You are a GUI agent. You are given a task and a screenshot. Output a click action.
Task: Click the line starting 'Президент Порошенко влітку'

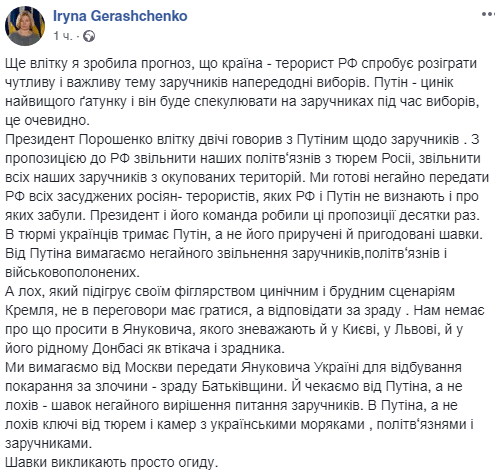[242, 140]
